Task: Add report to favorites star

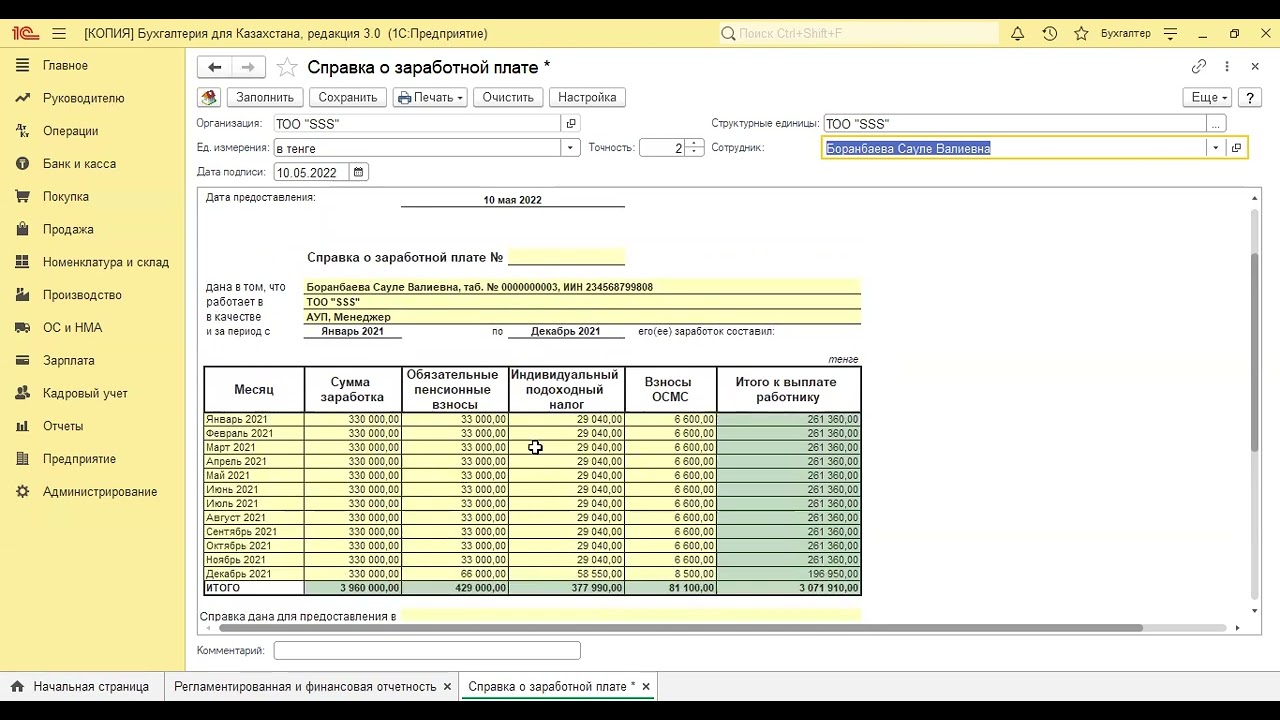Action: [287, 67]
